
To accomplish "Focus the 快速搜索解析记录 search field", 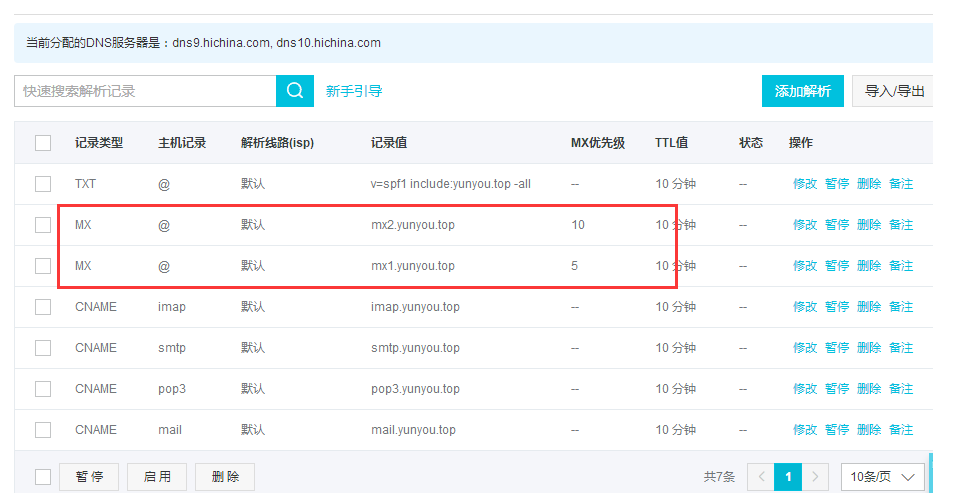I will [145, 91].
